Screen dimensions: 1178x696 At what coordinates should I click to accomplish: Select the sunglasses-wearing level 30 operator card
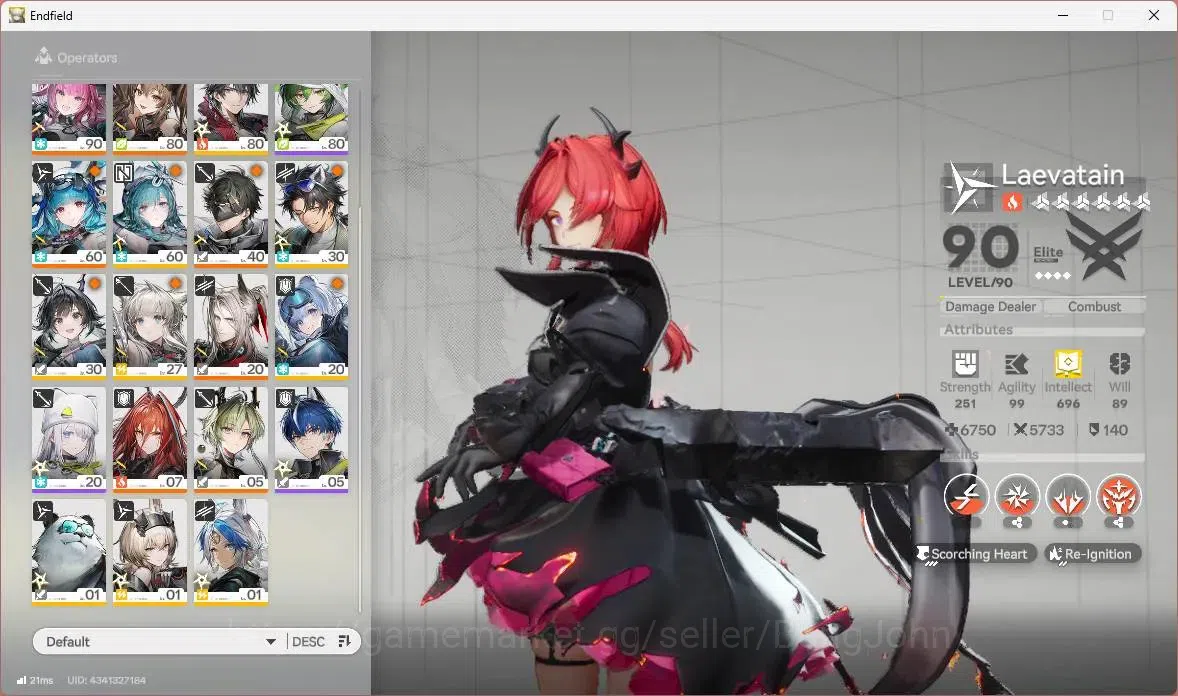(311, 214)
